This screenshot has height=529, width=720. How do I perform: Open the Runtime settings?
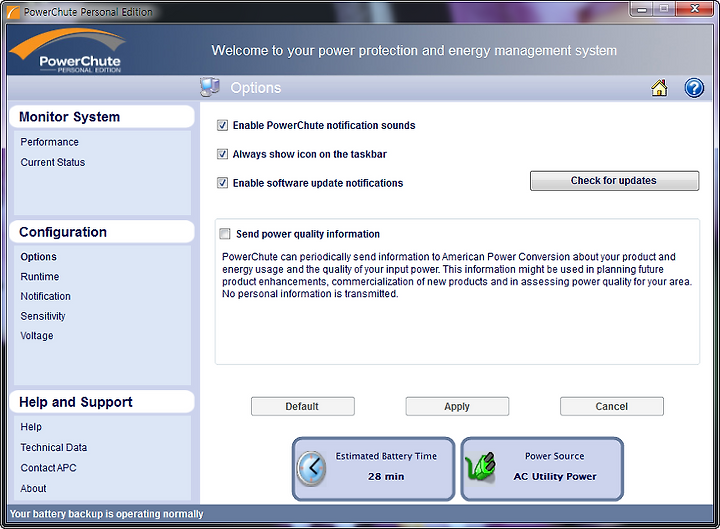point(40,277)
